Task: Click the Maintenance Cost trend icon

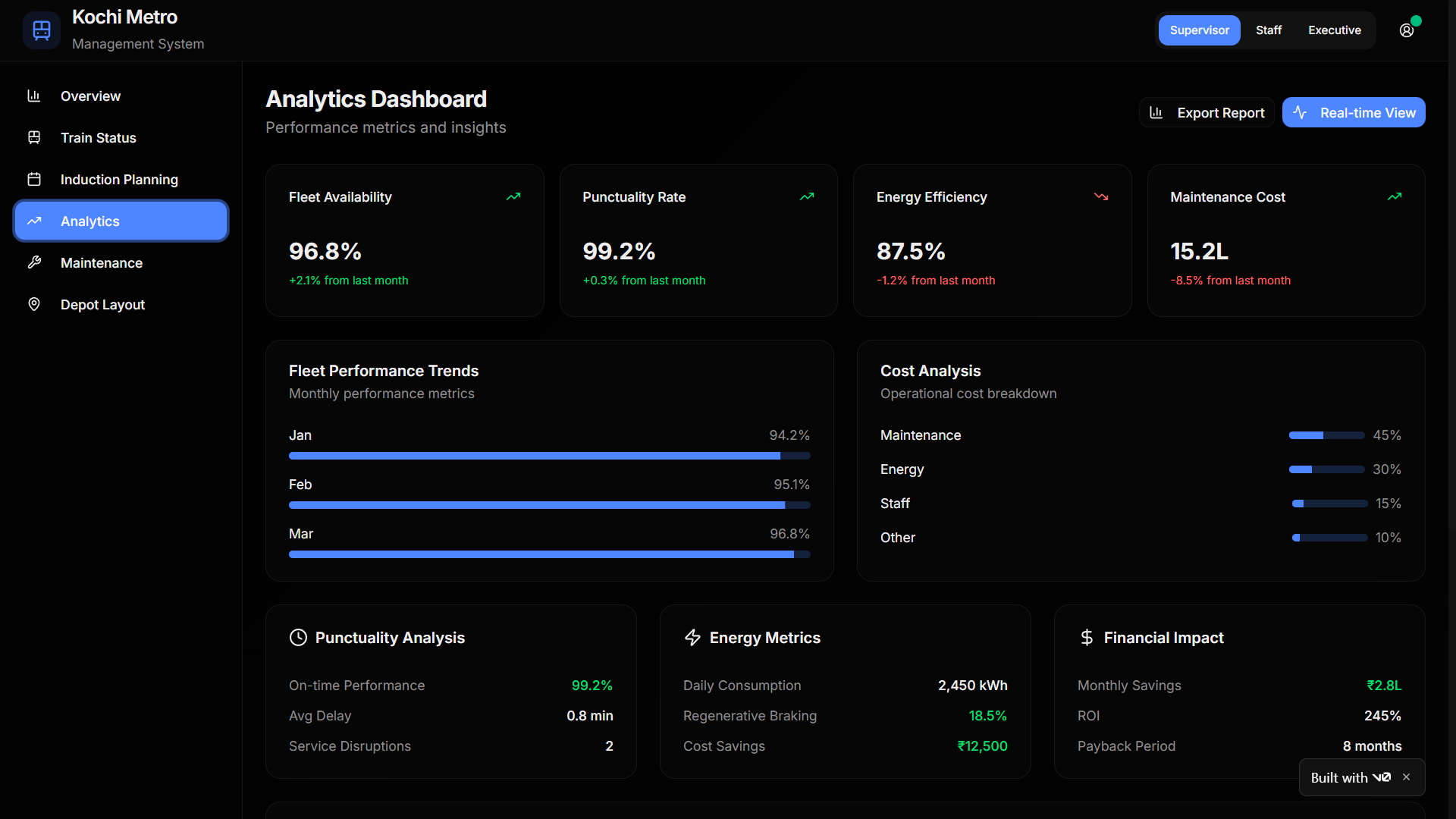Action: [x=1395, y=196]
